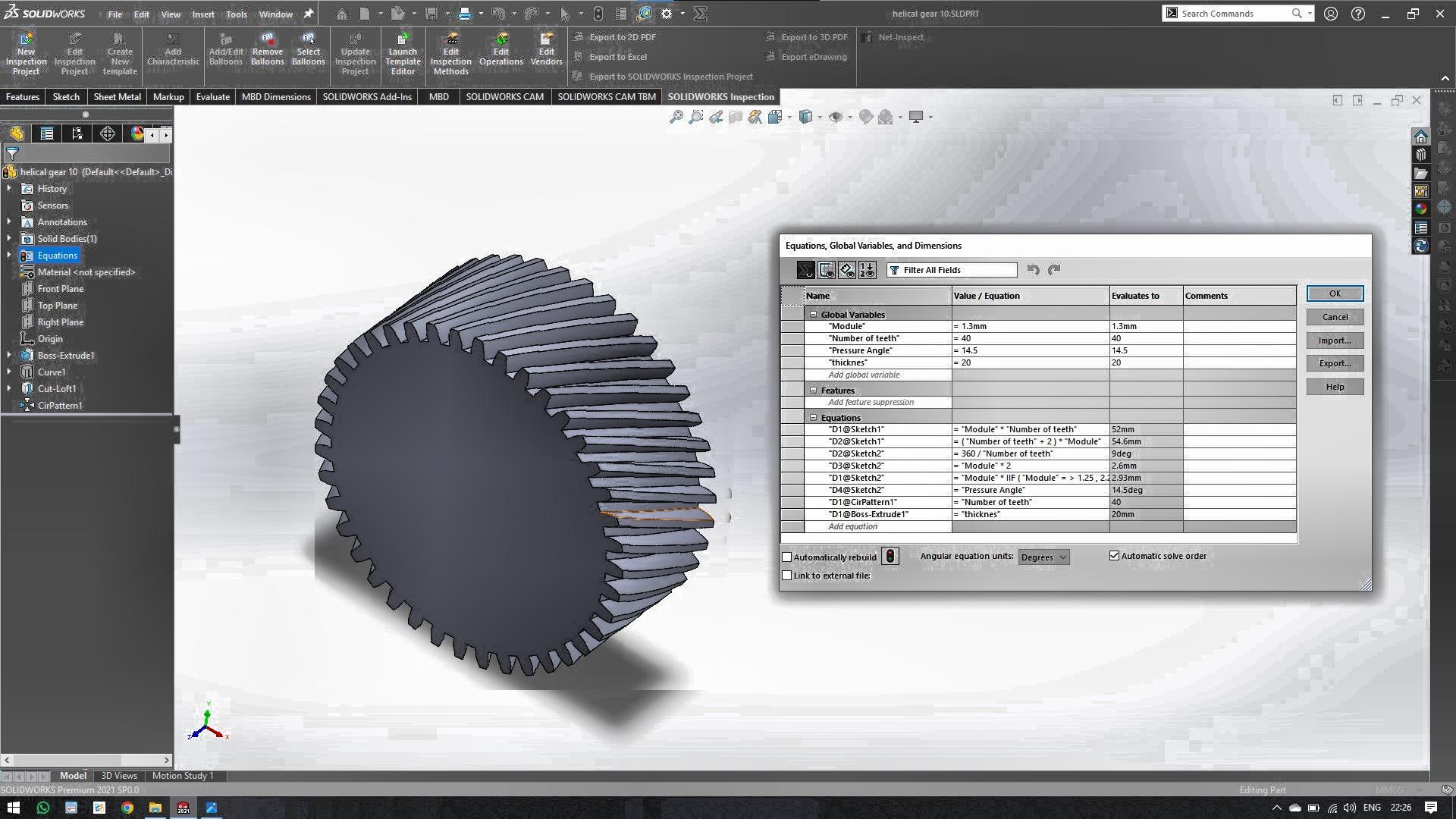
Task: Click the undo arrow icon in equations dialog
Action: click(x=1032, y=269)
